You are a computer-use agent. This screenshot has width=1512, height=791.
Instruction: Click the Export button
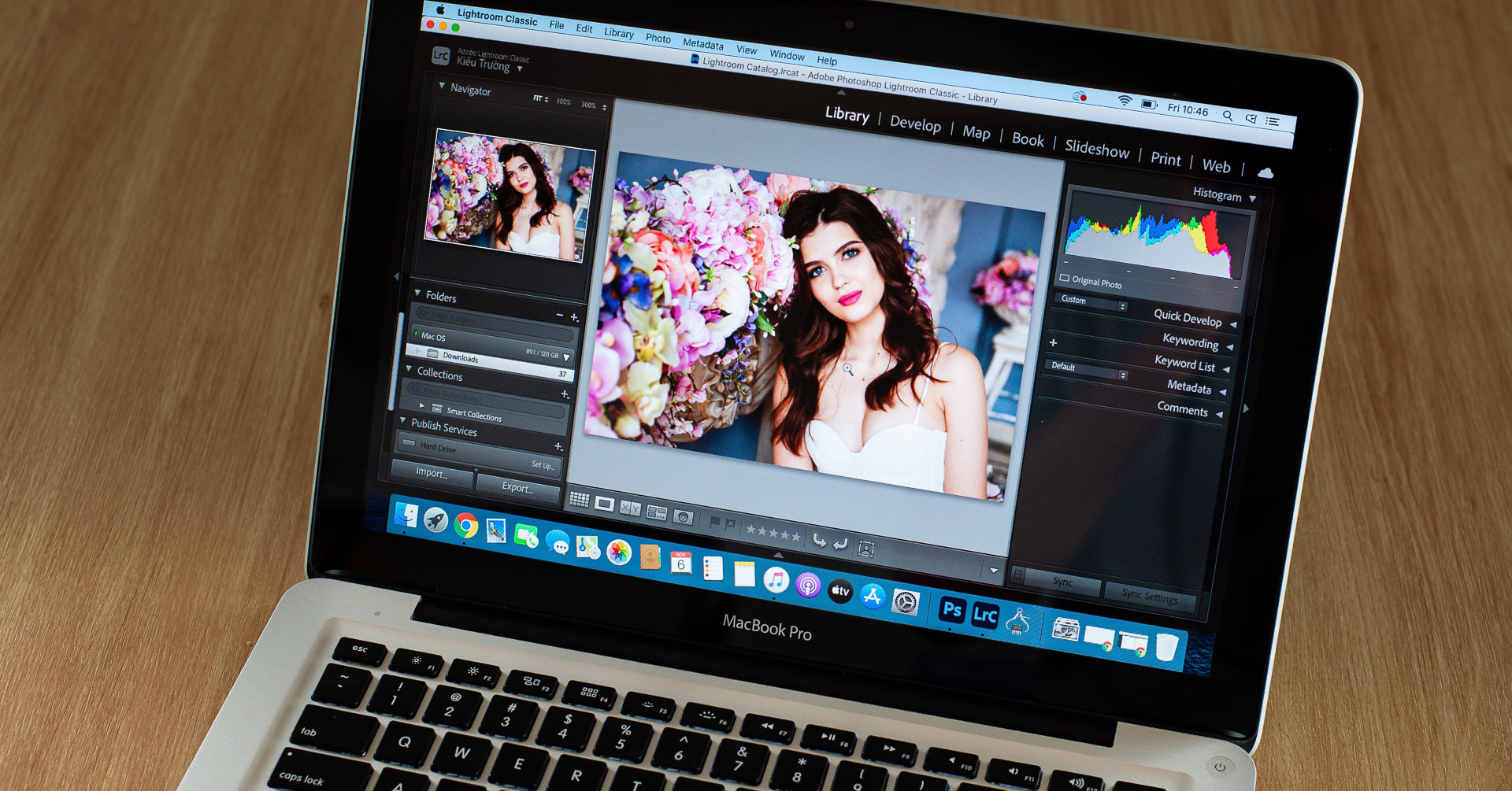[x=516, y=487]
